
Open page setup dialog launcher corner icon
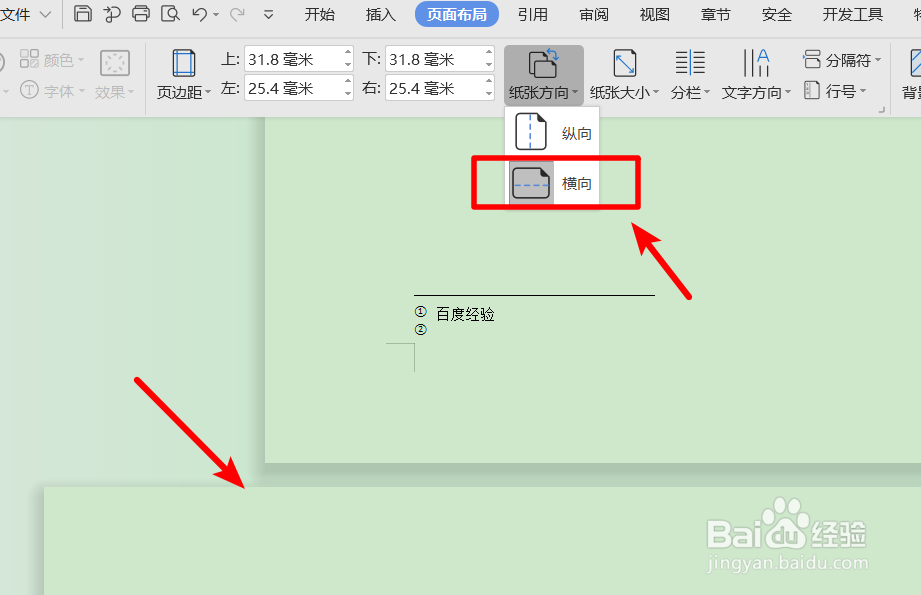(881, 109)
